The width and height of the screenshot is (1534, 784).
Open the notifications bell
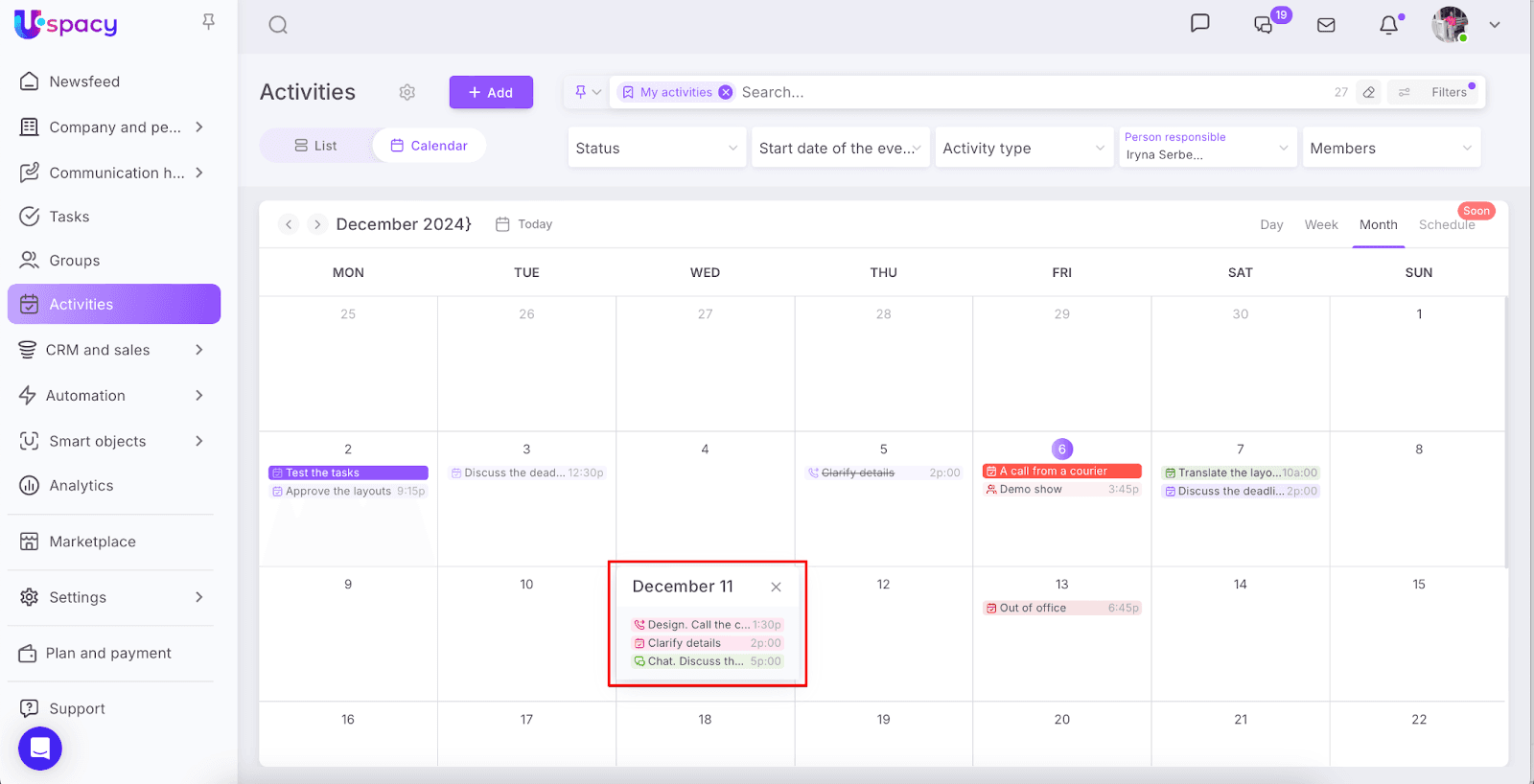[1388, 25]
